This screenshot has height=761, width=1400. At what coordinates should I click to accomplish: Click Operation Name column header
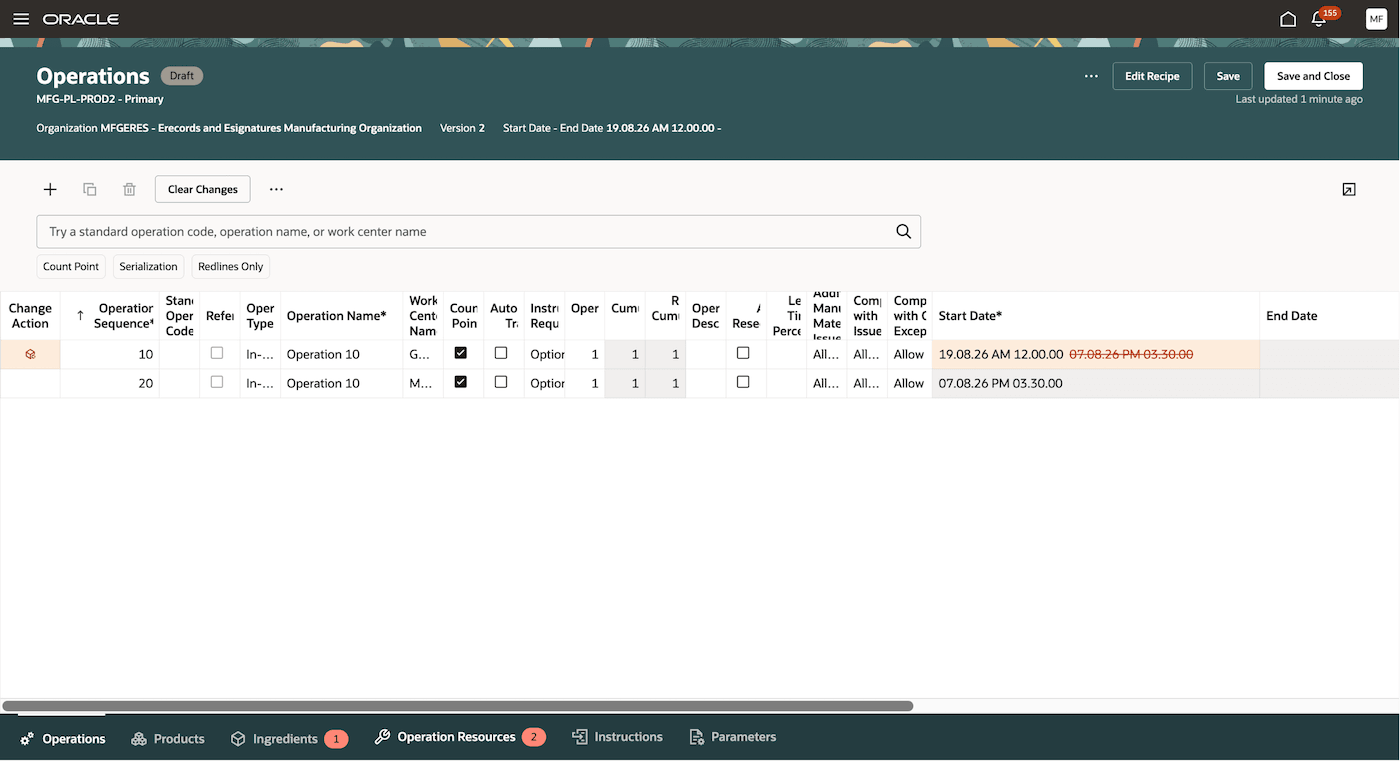click(x=342, y=315)
